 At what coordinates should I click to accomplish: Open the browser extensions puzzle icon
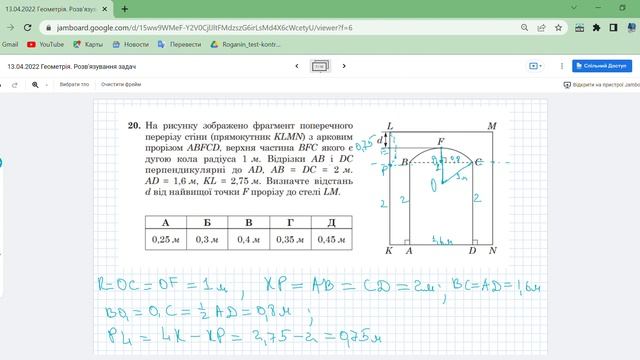(x=596, y=28)
